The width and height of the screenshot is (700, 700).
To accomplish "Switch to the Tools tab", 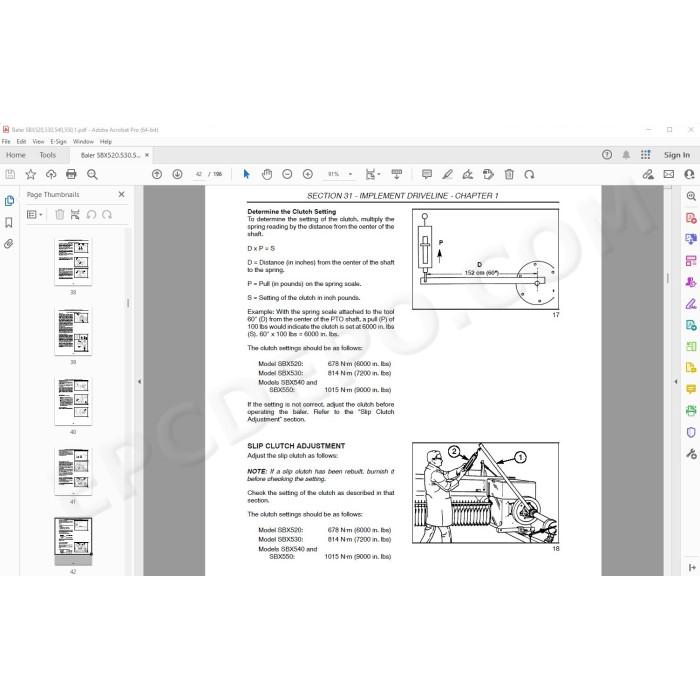I will tap(47, 155).
